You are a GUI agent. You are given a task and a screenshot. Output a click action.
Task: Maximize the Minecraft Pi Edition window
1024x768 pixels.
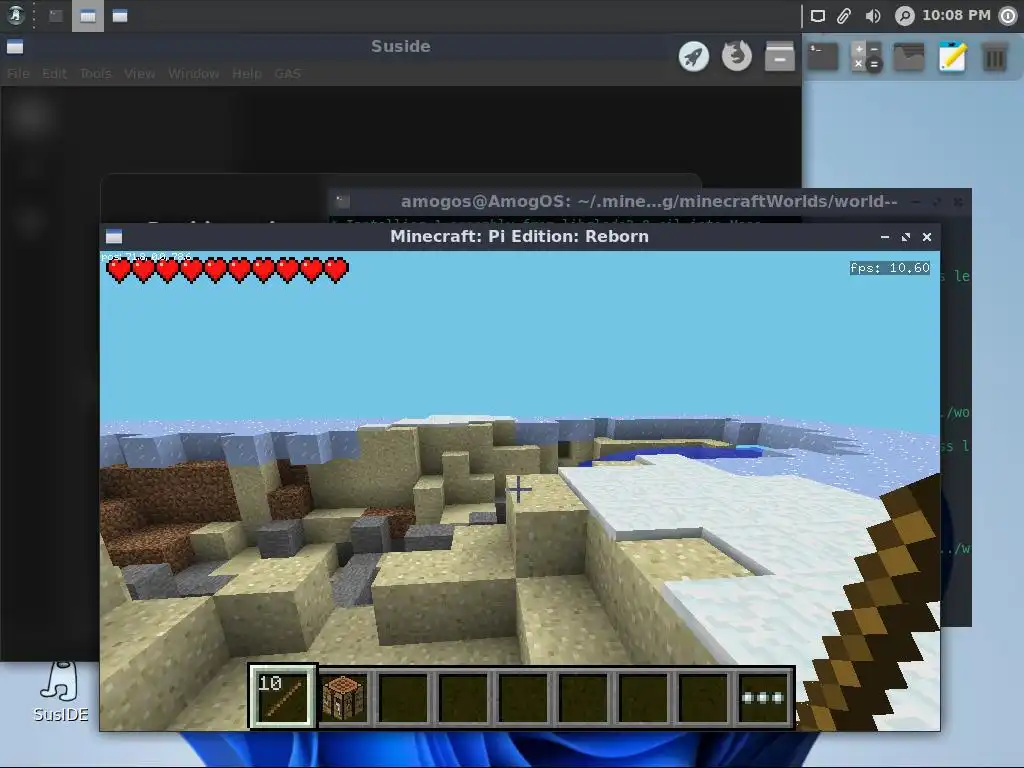coord(906,237)
